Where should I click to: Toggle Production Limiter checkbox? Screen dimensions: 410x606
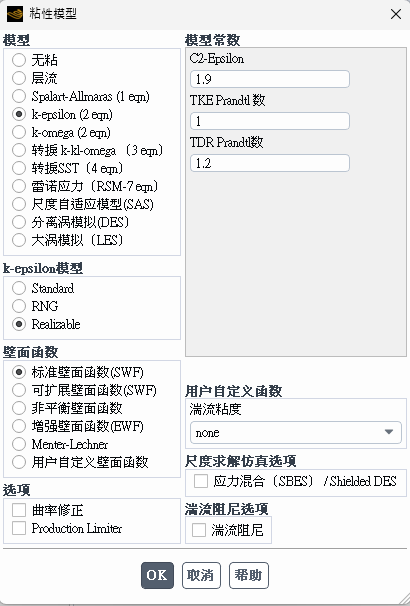click(19, 528)
